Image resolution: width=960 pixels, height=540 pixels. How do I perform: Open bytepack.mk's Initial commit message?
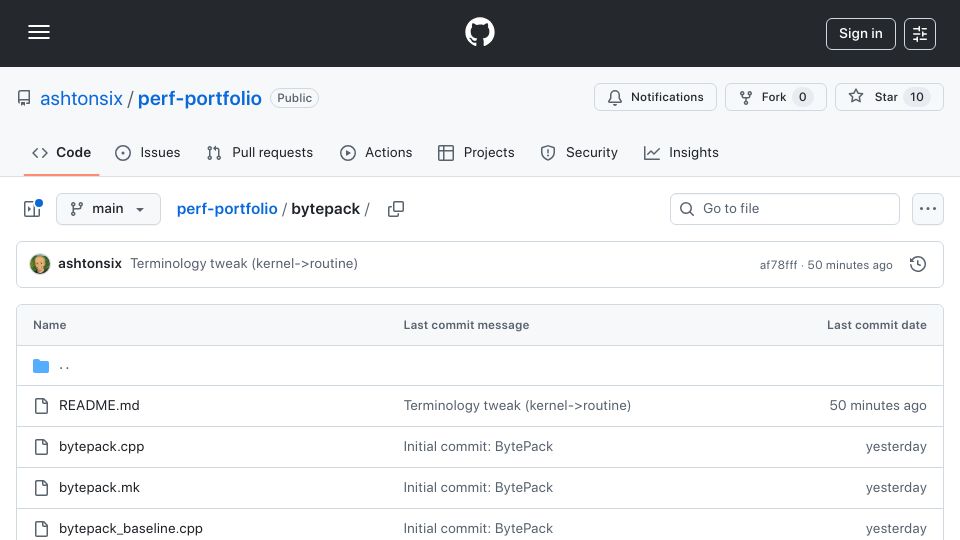[x=478, y=487]
